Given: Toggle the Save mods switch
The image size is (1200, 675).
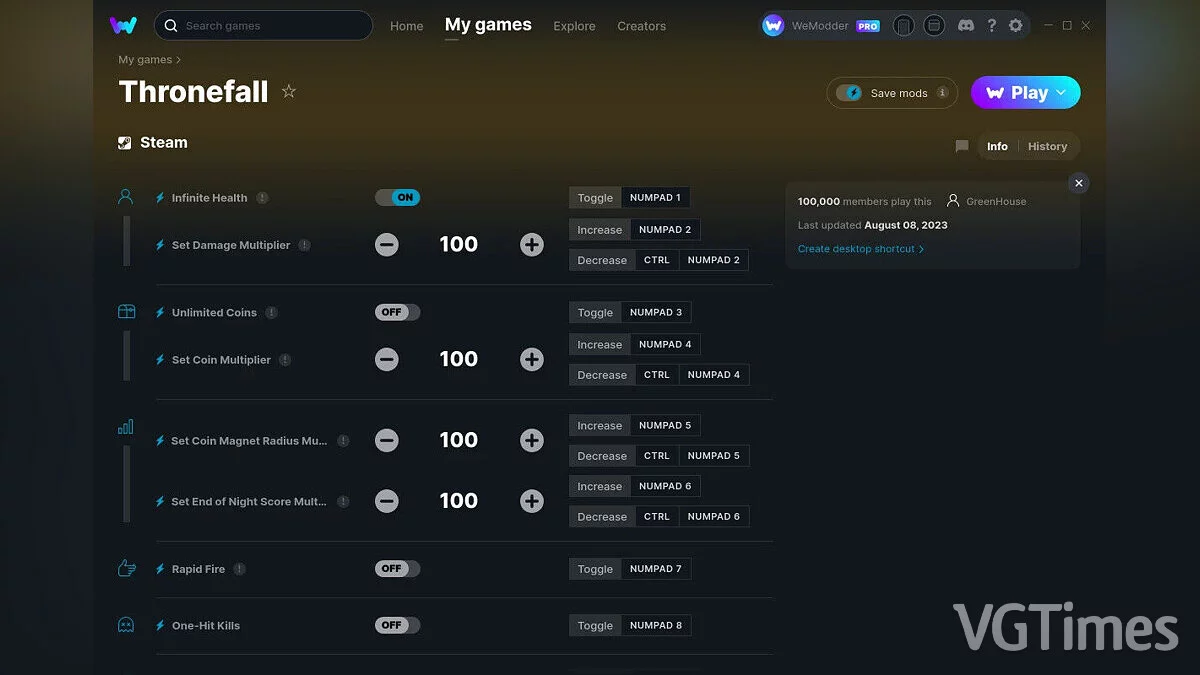Looking at the screenshot, I should point(849,93).
